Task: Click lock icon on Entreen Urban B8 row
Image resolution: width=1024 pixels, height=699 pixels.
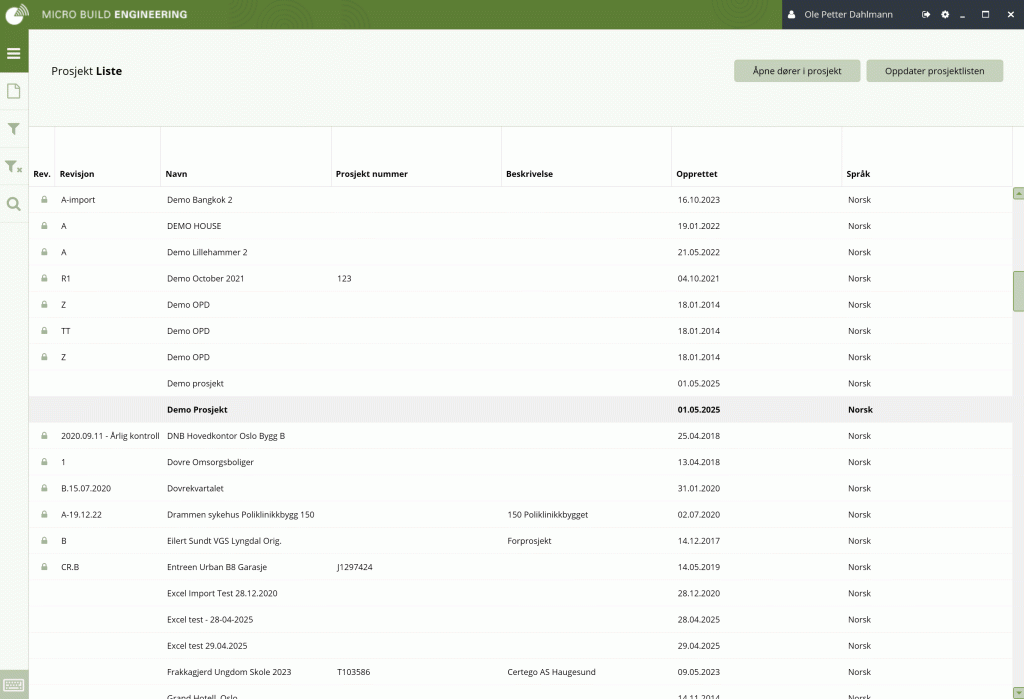Action: [44, 566]
